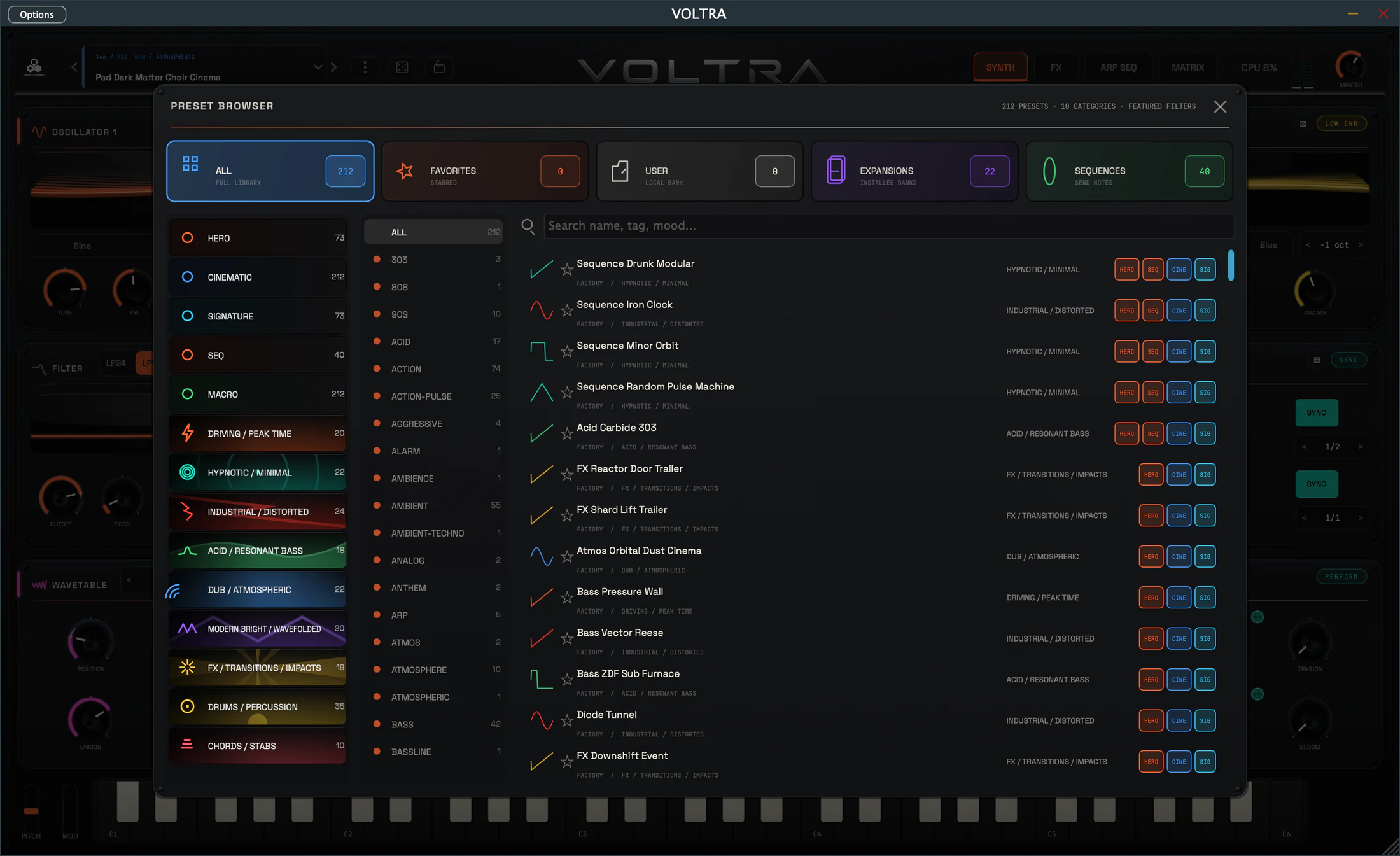Click the lock icon in header
Image resolution: width=1400 pixels, height=856 pixels.
point(439,67)
